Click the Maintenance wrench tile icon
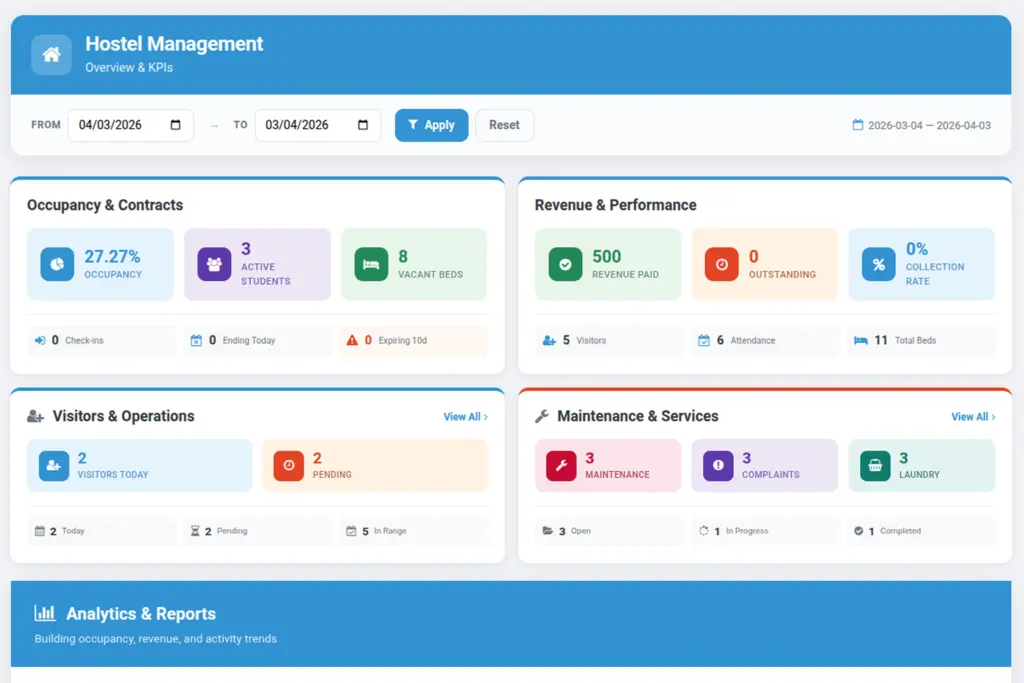Image resolution: width=1024 pixels, height=683 pixels. (x=561, y=466)
